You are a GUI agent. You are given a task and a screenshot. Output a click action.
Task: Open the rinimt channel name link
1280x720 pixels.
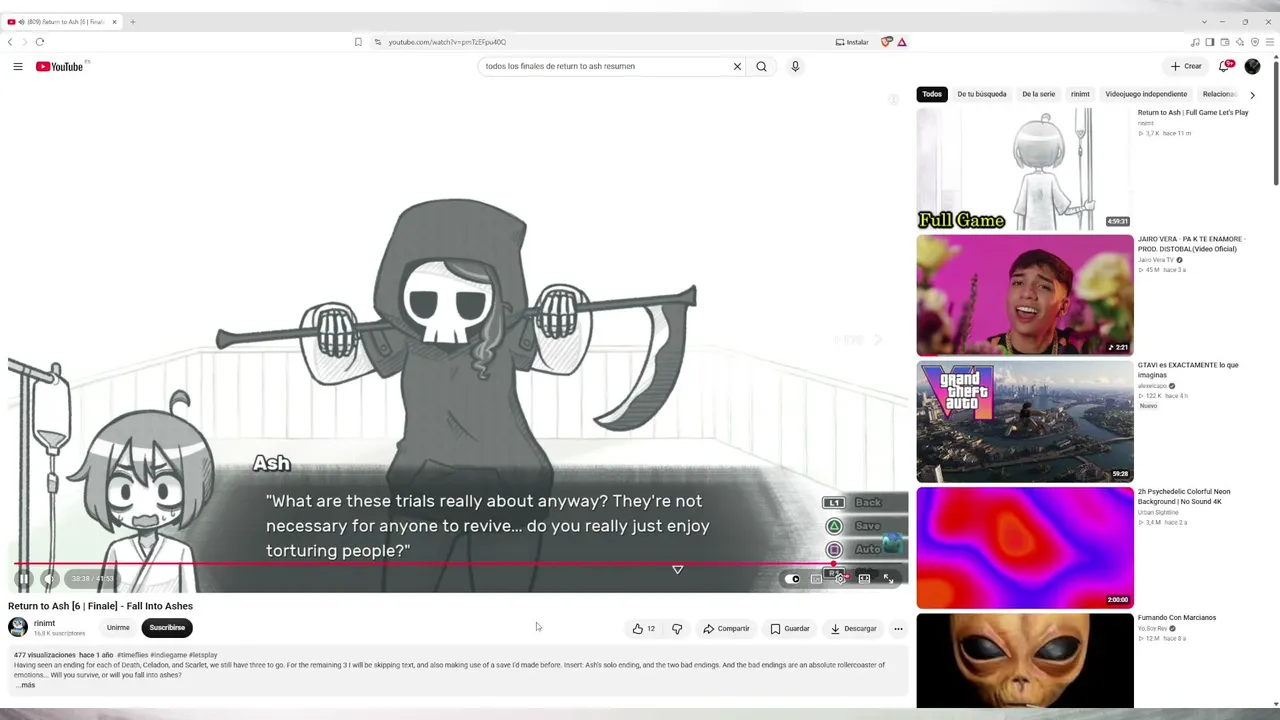(x=45, y=624)
